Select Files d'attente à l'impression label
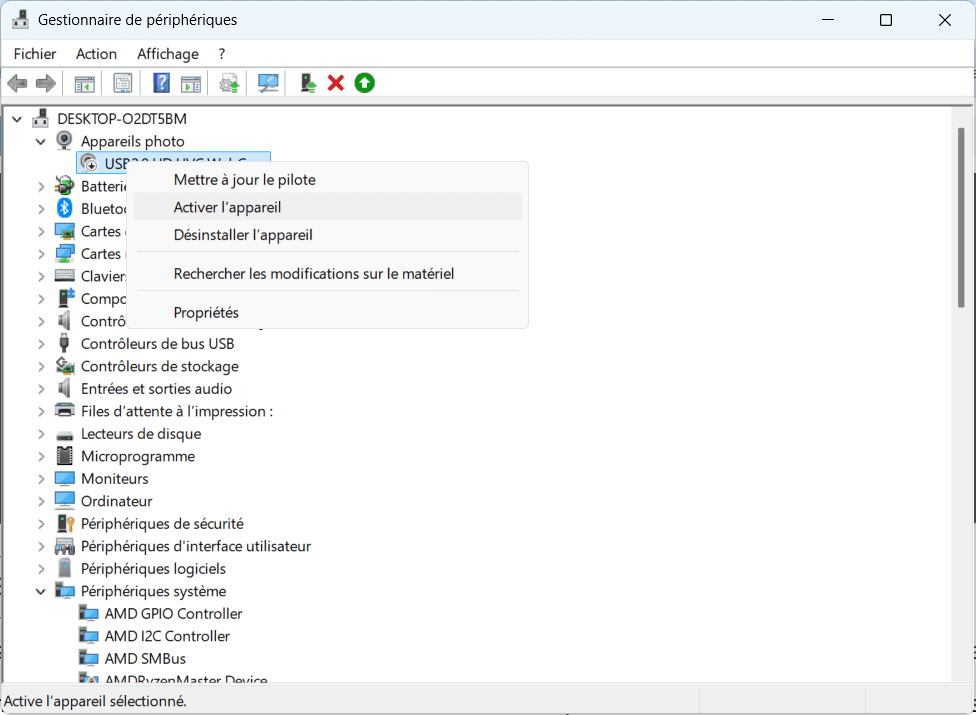 [x=177, y=411]
